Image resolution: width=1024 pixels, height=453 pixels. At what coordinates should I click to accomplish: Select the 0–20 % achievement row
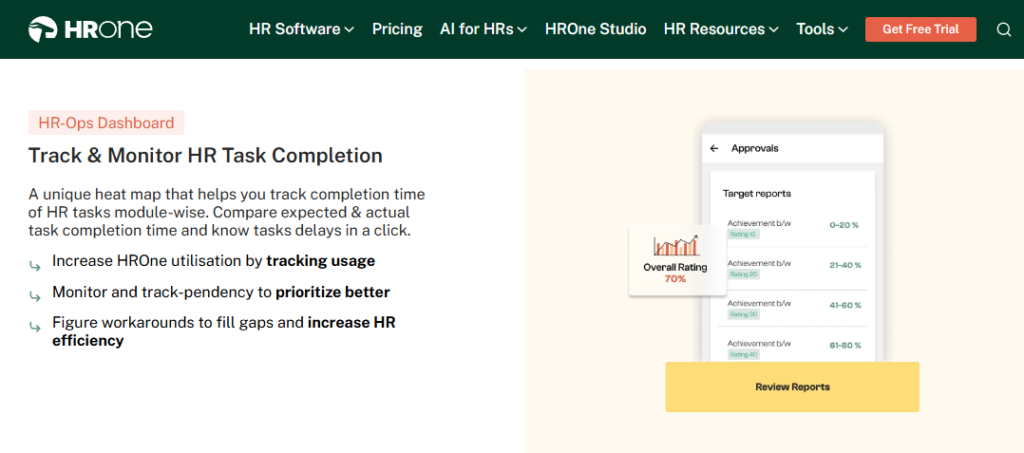[x=793, y=228]
